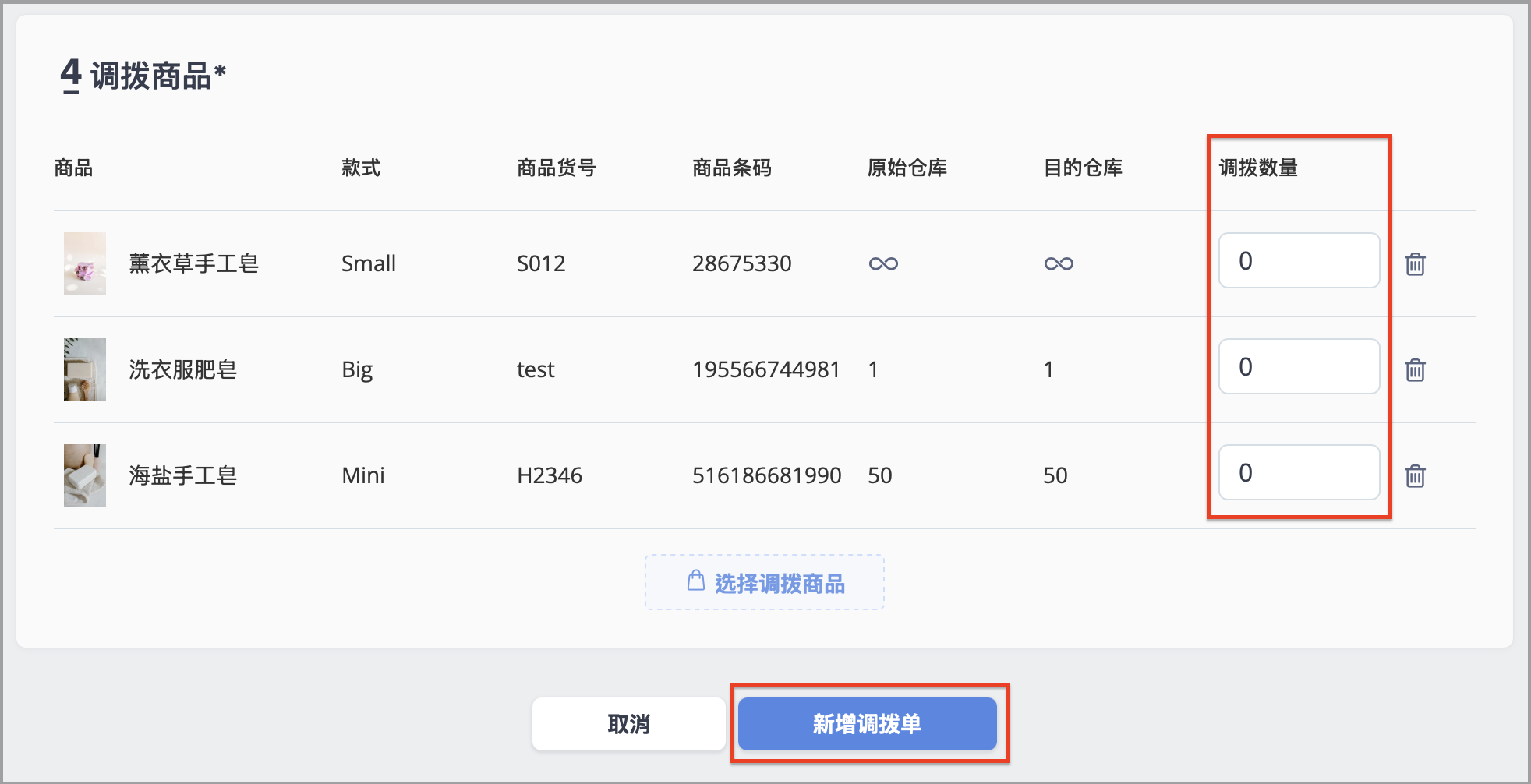Click the barcode 195566744981
The image size is (1531, 784).
coord(766,369)
